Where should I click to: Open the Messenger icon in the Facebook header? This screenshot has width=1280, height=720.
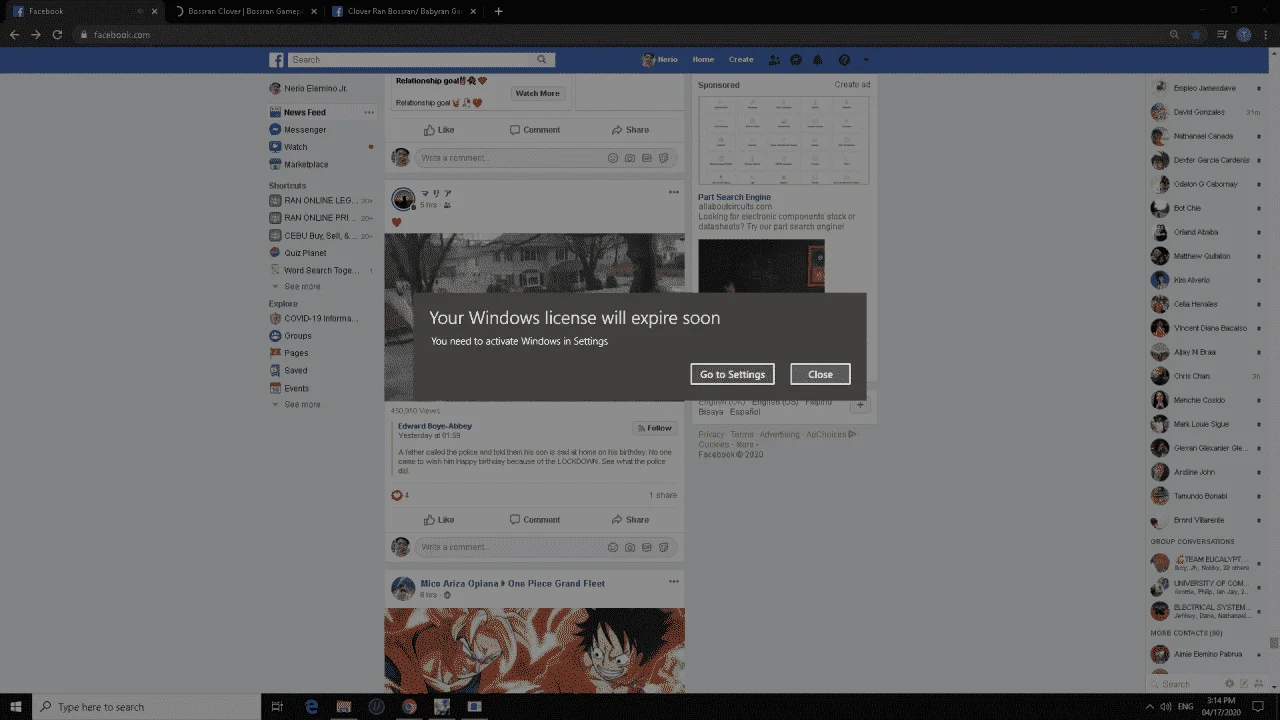pyautogui.click(x=796, y=60)
